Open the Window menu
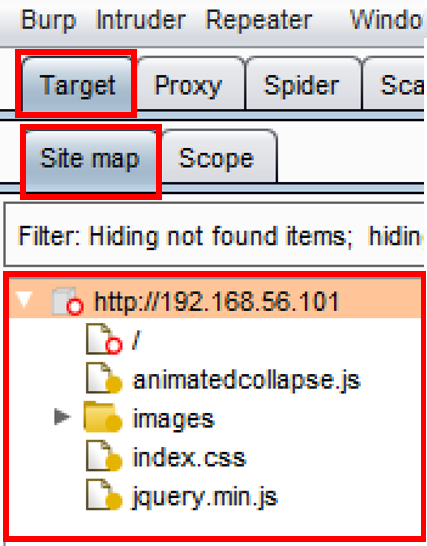Screen dimensions: 427x546 388,20
